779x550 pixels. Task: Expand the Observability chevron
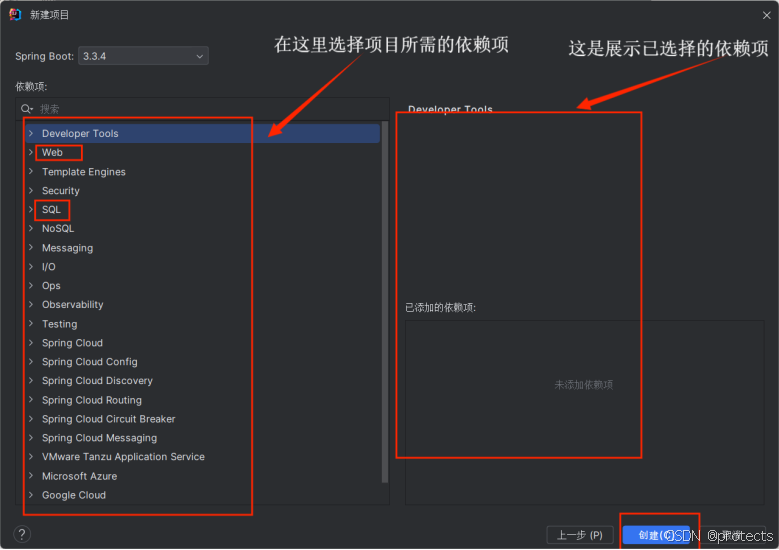[31, 304]
